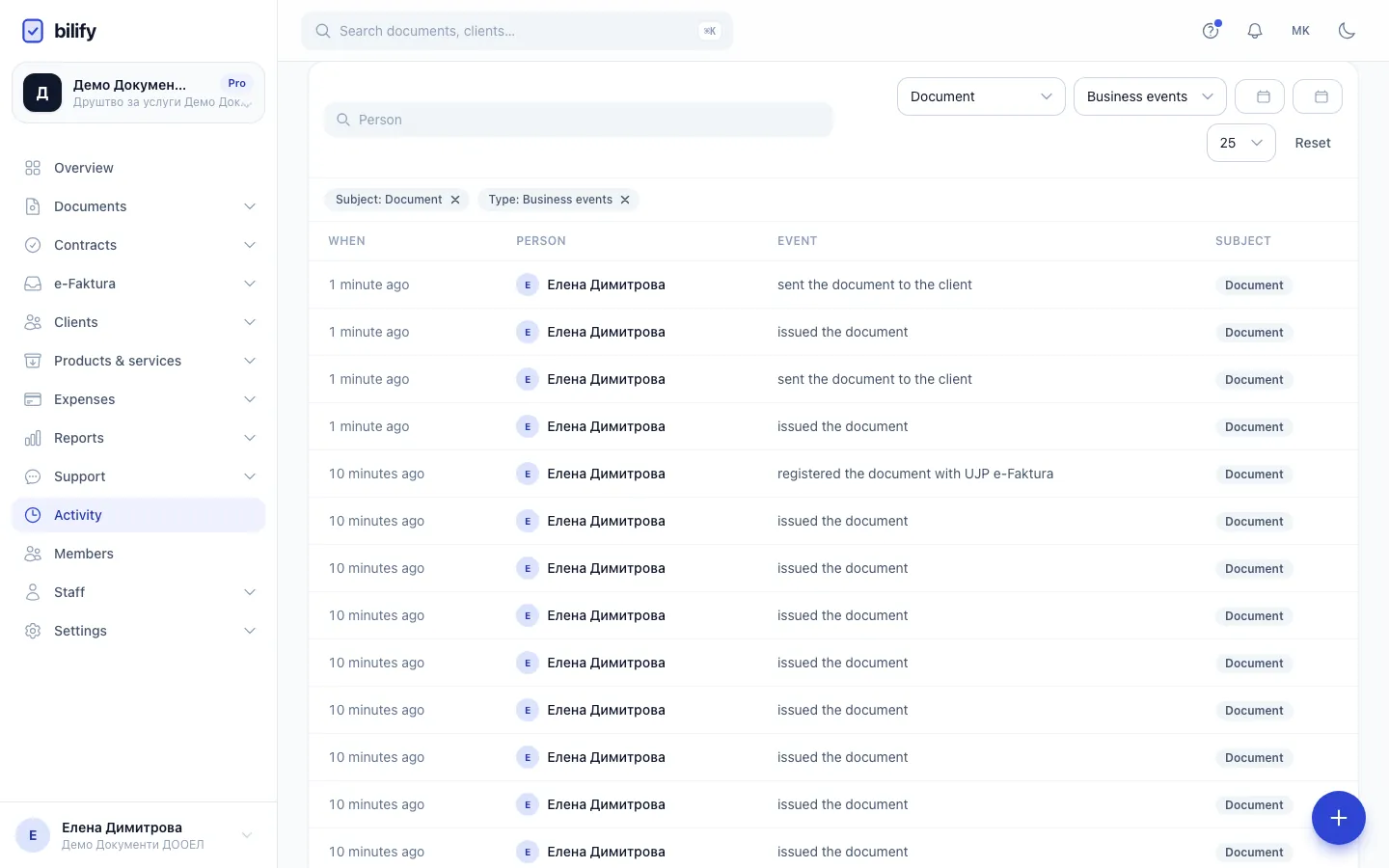This screenshot has width=1389, height=868.
Task: Go to Overview in the sidebar
Action: pos(139,168)
